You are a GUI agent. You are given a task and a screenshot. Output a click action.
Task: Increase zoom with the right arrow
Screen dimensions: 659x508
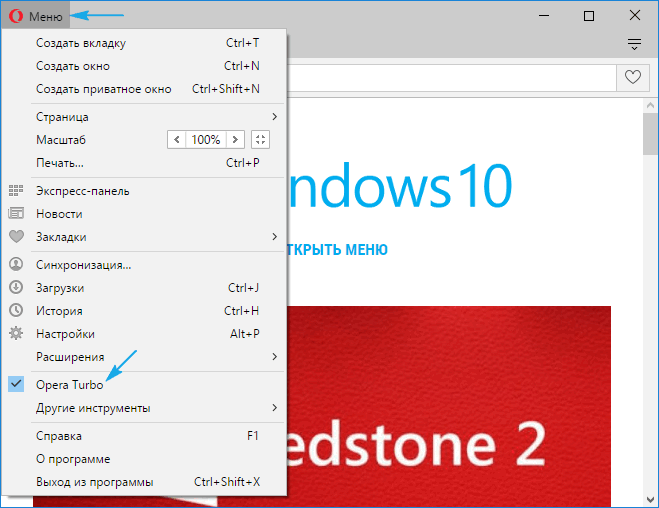tap(235, 140)
